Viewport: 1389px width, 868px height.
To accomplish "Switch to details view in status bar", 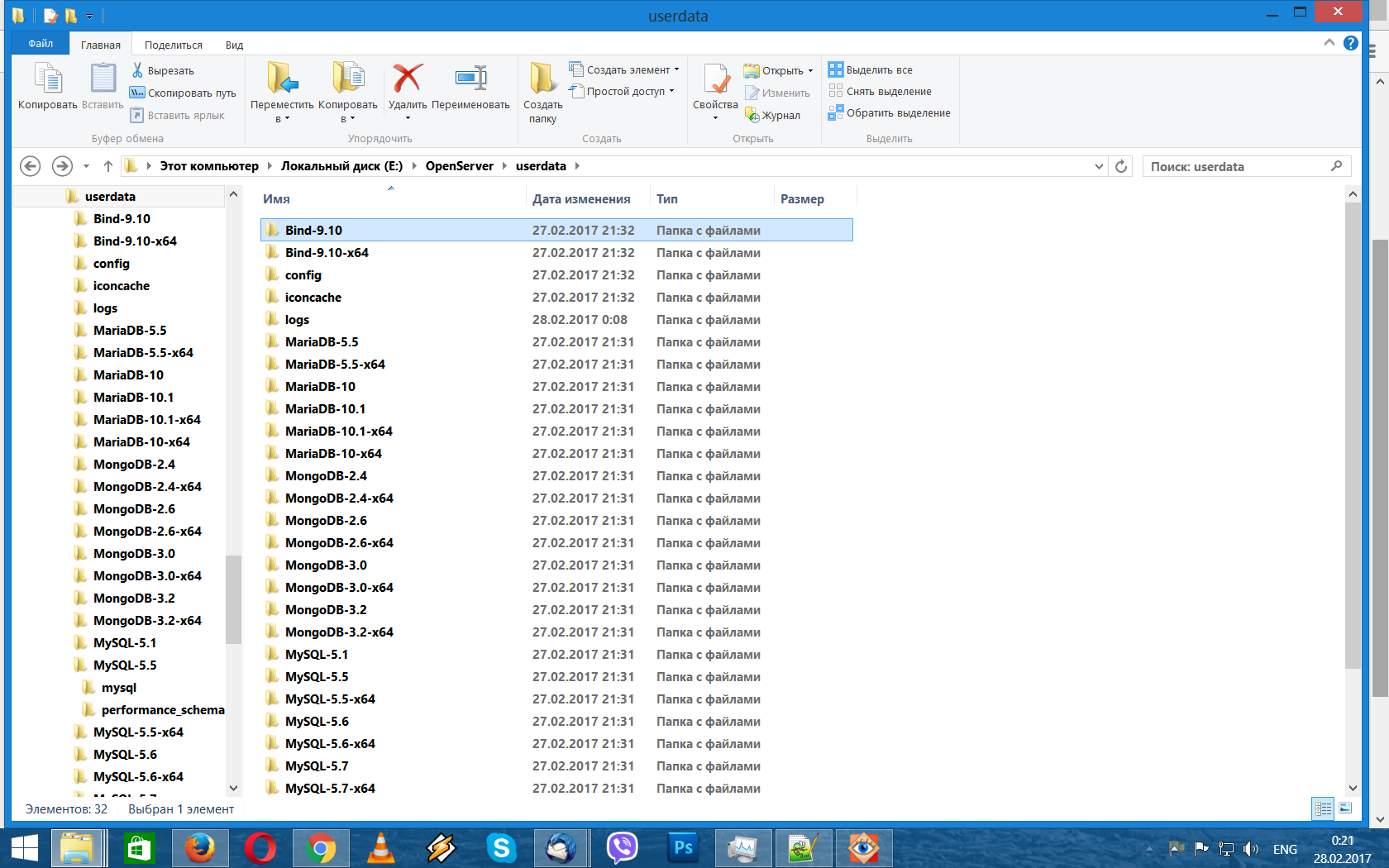I will click(1323, 808).
